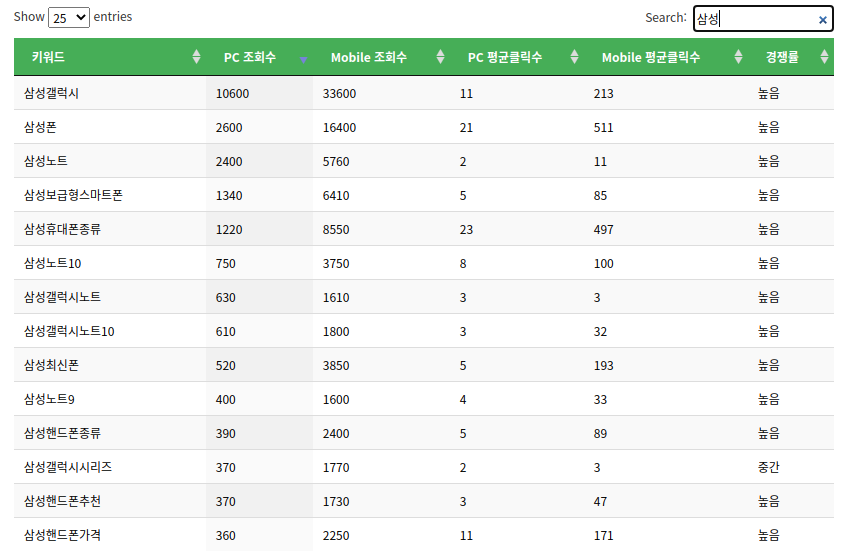Click Mobile 조회수 value 1600
This screenshot has height=551, width=841.
[x=336, y=400]
